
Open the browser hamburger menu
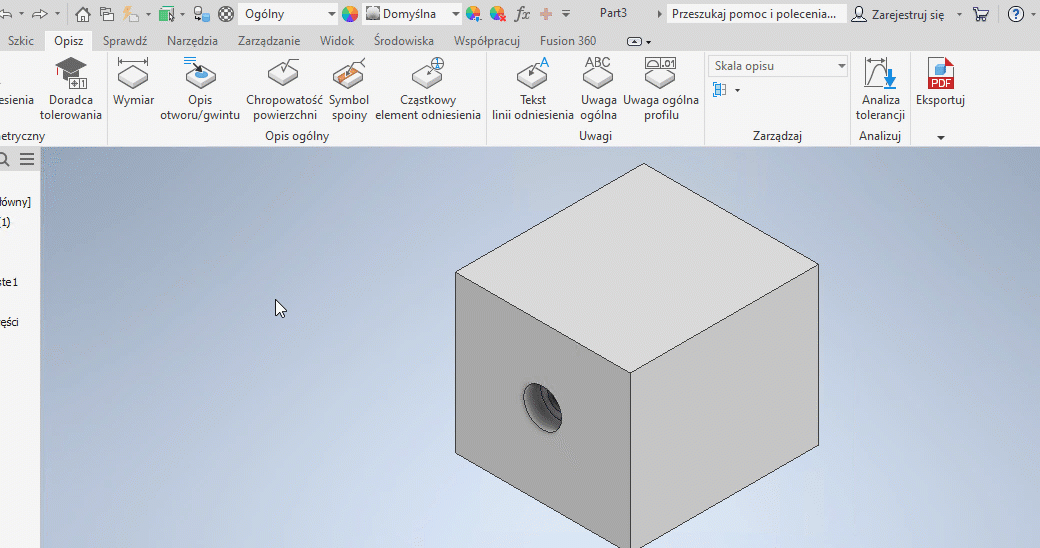(27, 159)
